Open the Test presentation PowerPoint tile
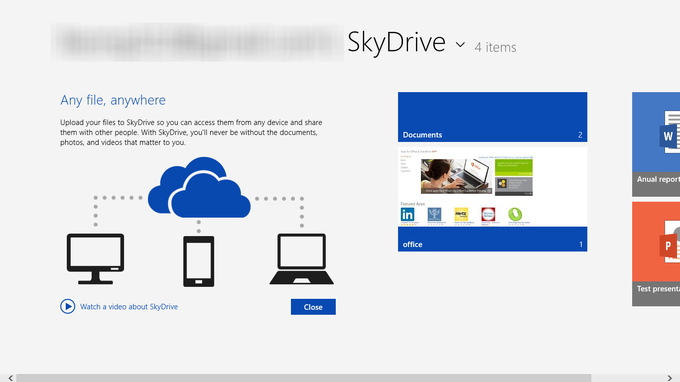The height and width of the screenshot is (382, 680). [x=656, y=254]
